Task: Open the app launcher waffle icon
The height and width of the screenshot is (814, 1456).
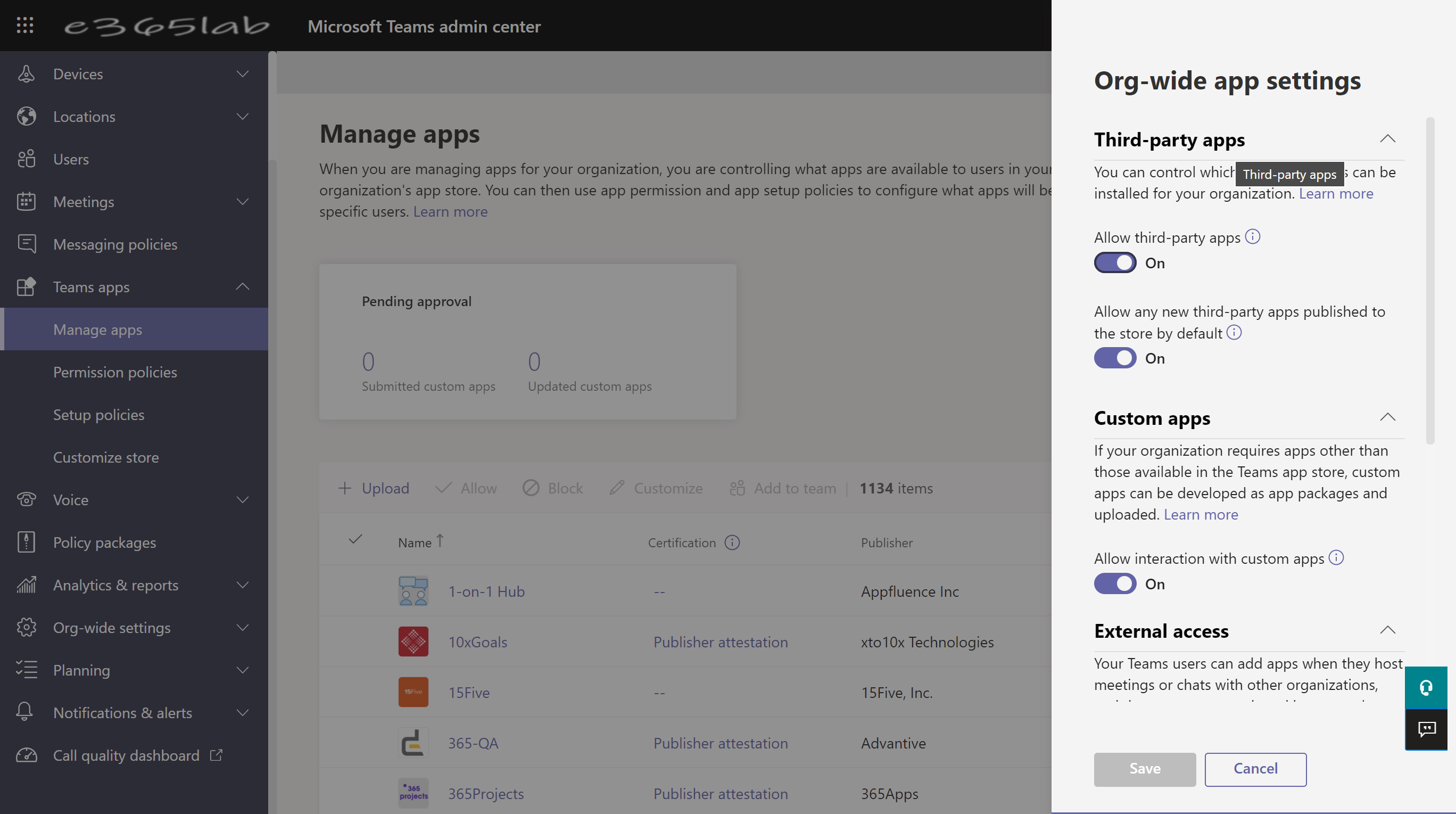Action: 25,26
